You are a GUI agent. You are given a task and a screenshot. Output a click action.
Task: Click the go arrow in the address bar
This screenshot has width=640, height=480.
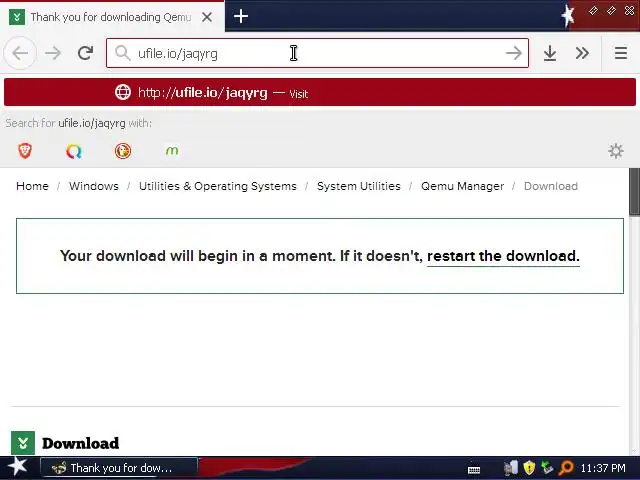[x=513, y=53]
